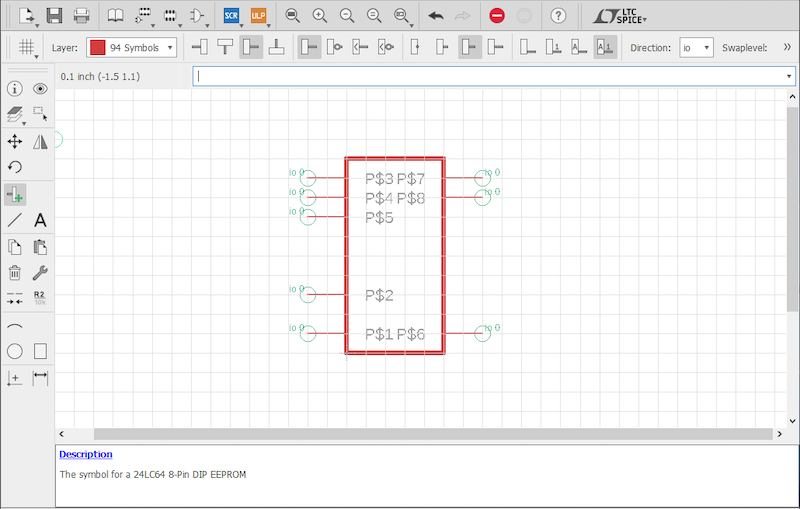Set pin length to point

415,47
